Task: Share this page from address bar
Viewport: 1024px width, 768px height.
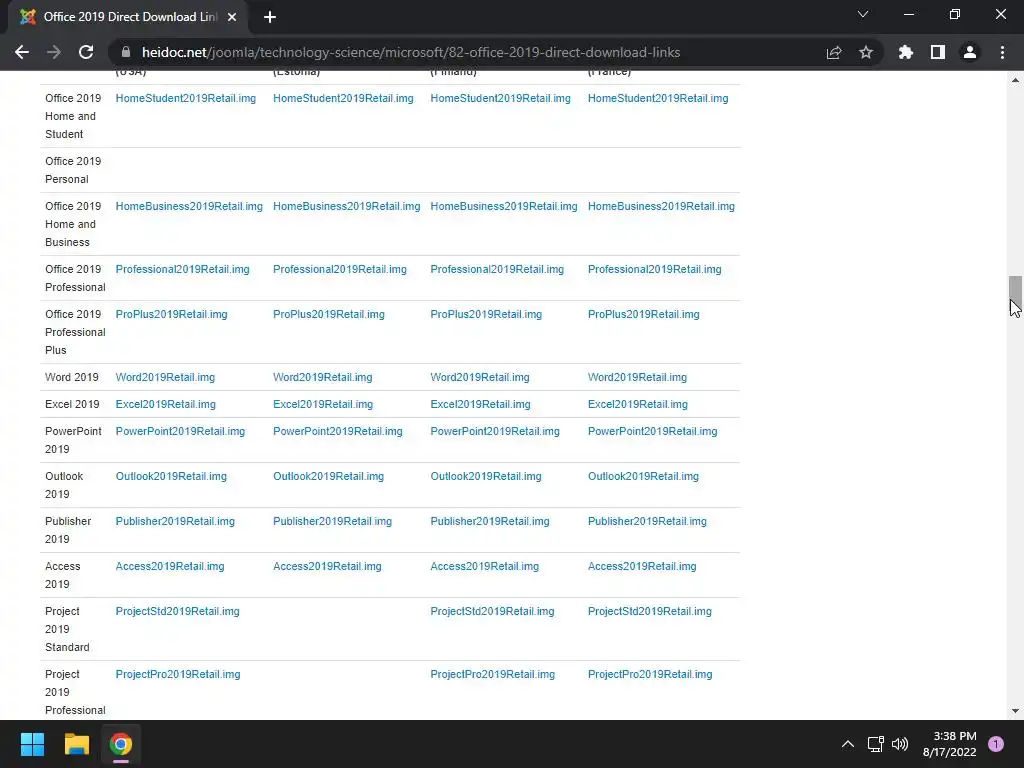Action: tap(834, 52)
